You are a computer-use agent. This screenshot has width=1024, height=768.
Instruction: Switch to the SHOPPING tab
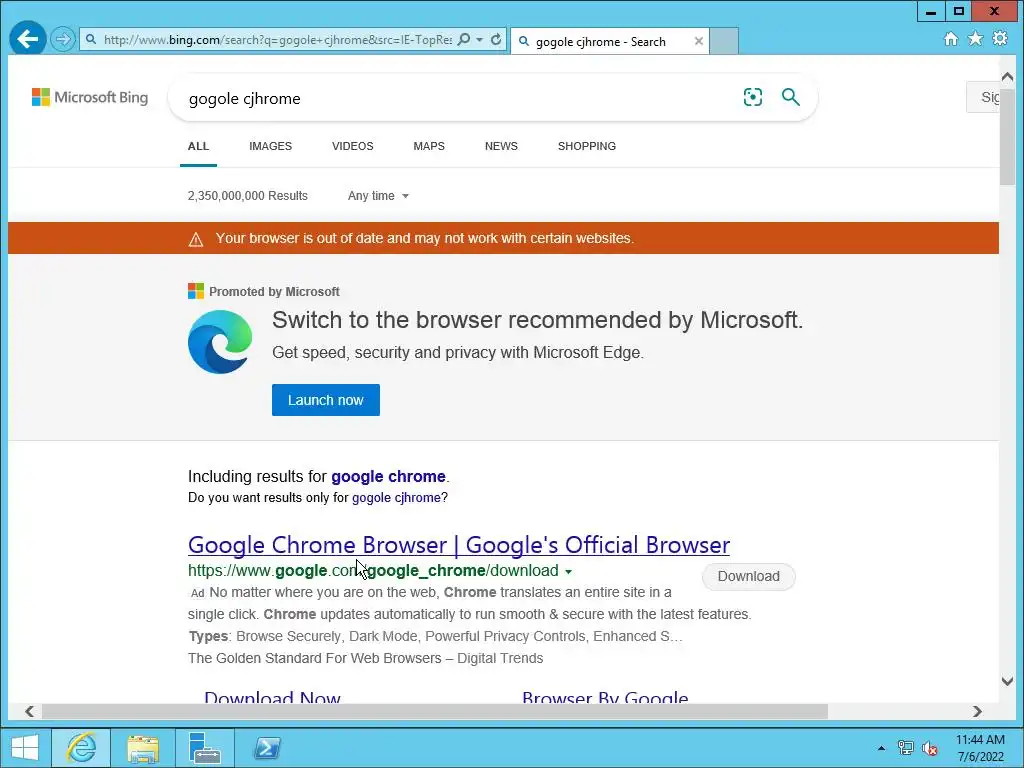point(586,146)
